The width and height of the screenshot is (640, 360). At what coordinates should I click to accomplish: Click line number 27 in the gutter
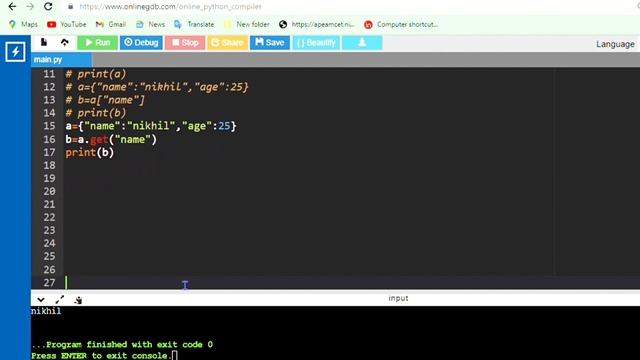tap(49, 282)
